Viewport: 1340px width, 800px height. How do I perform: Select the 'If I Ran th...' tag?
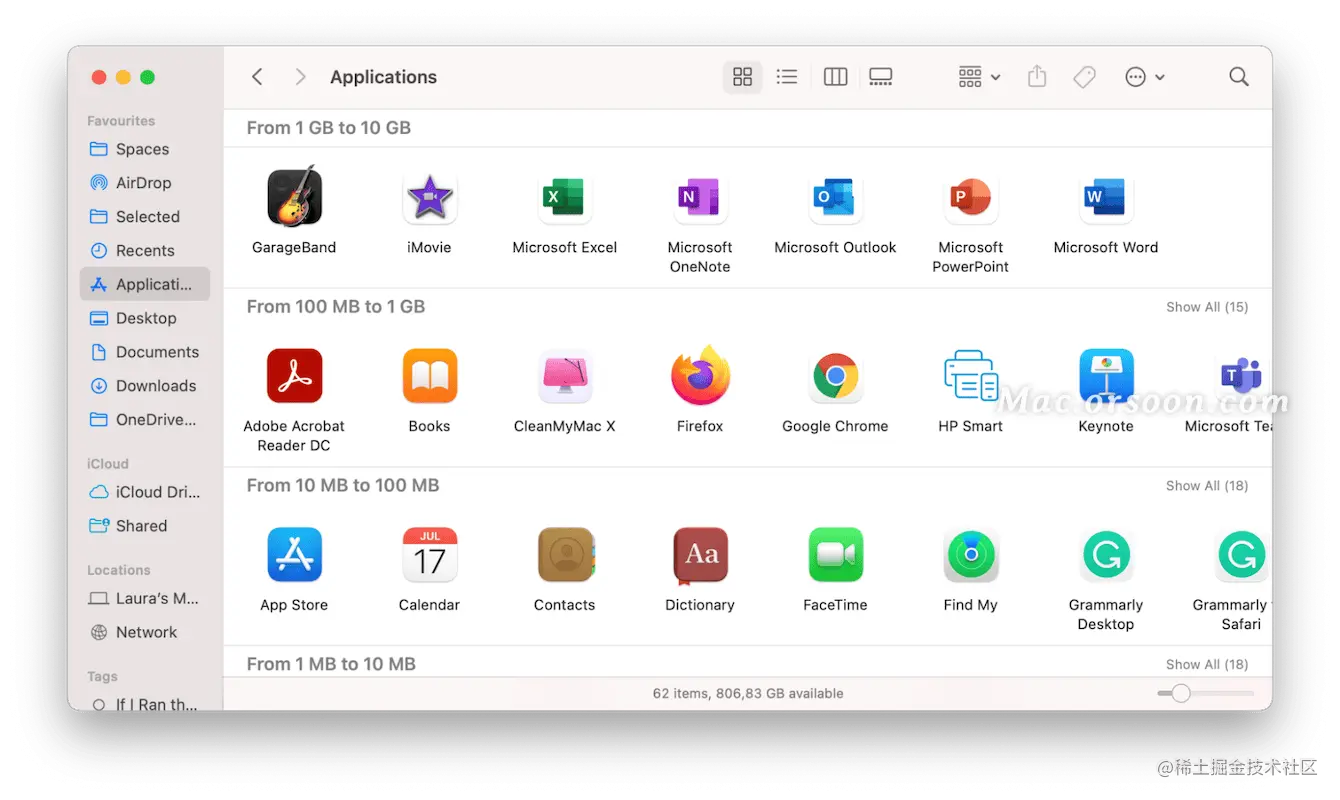pos(145,703)
